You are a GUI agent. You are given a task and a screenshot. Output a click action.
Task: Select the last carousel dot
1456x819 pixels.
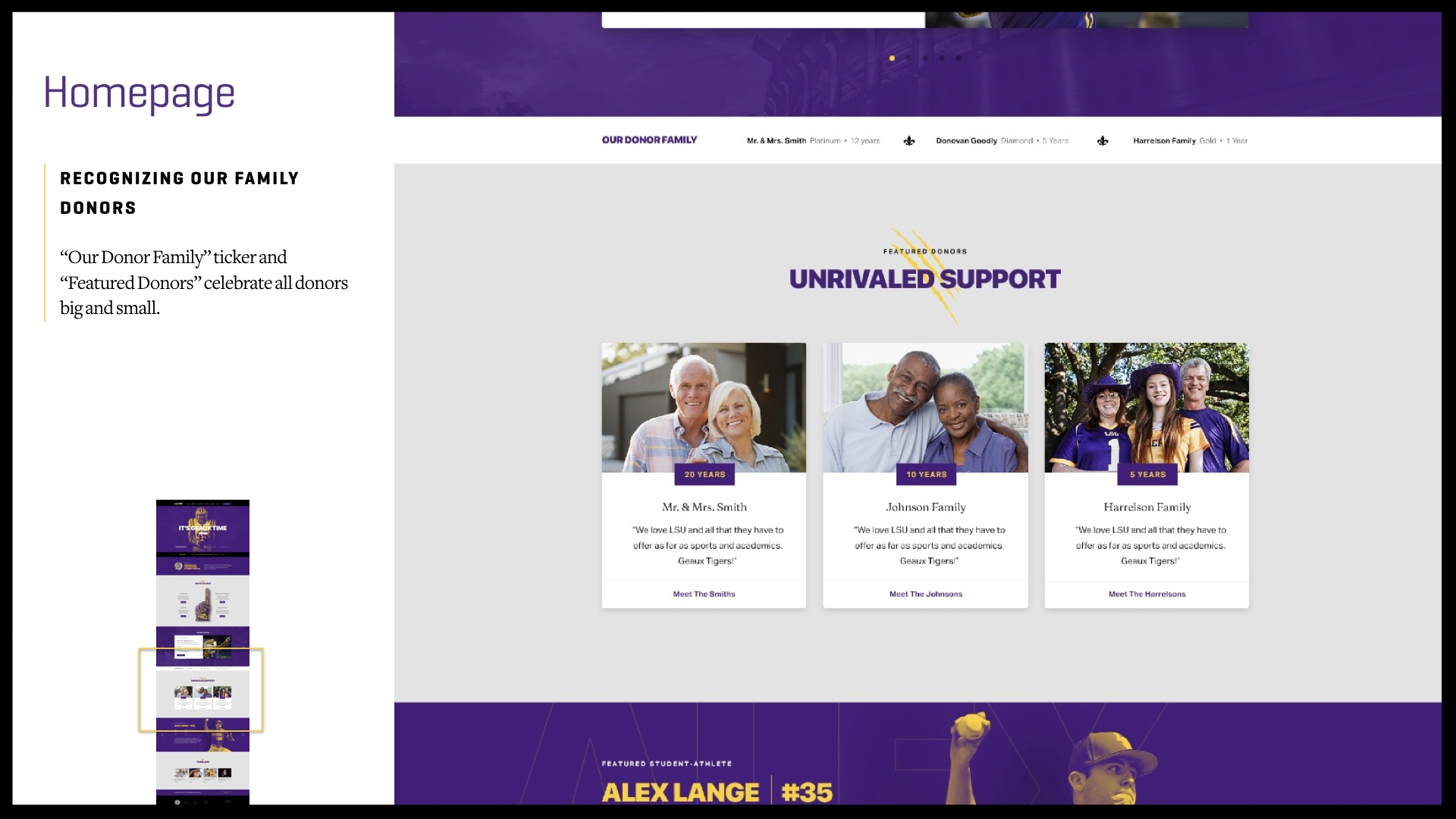(959, 58)
